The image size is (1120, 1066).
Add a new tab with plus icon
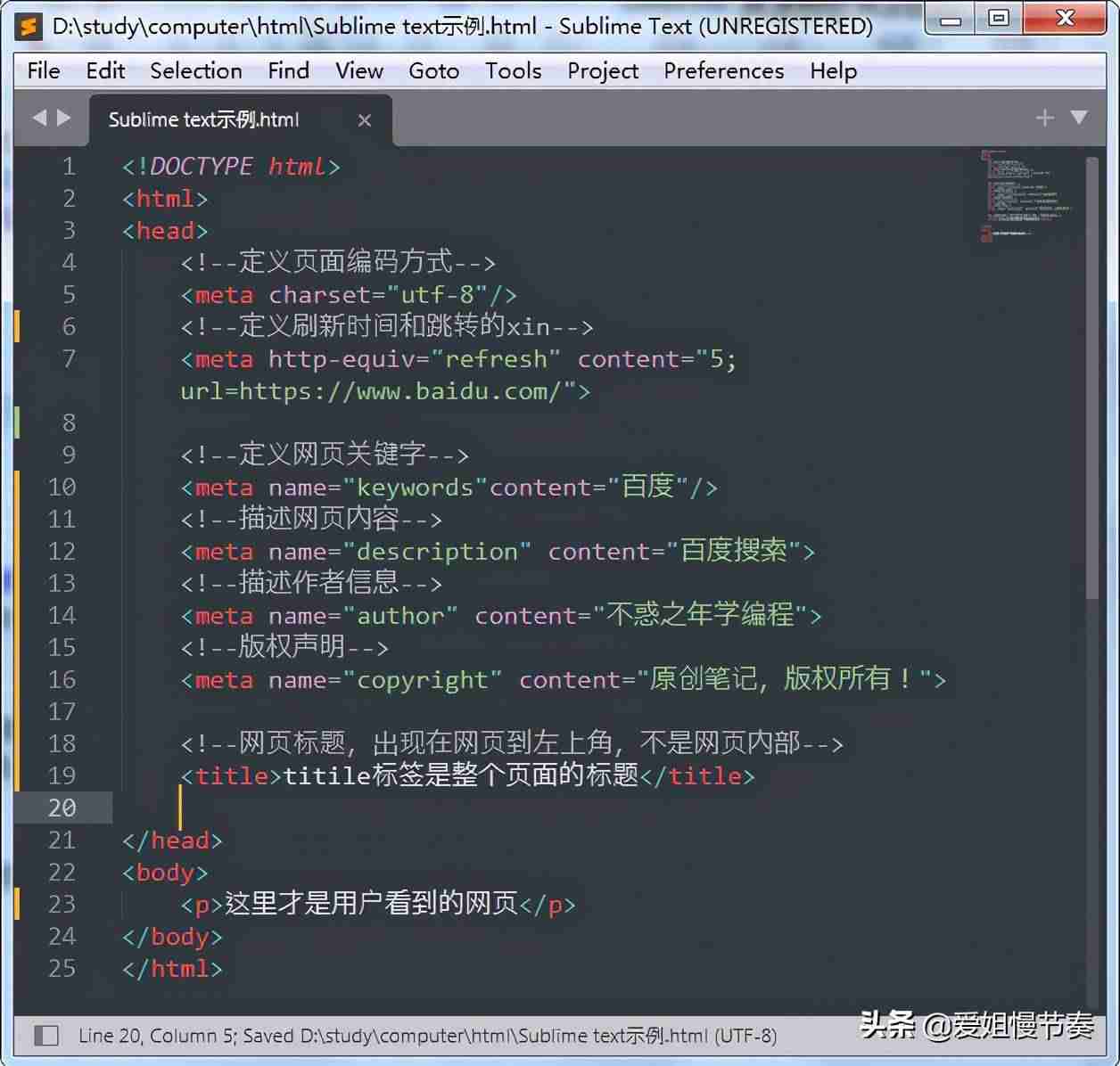(x=1044, y=118)
